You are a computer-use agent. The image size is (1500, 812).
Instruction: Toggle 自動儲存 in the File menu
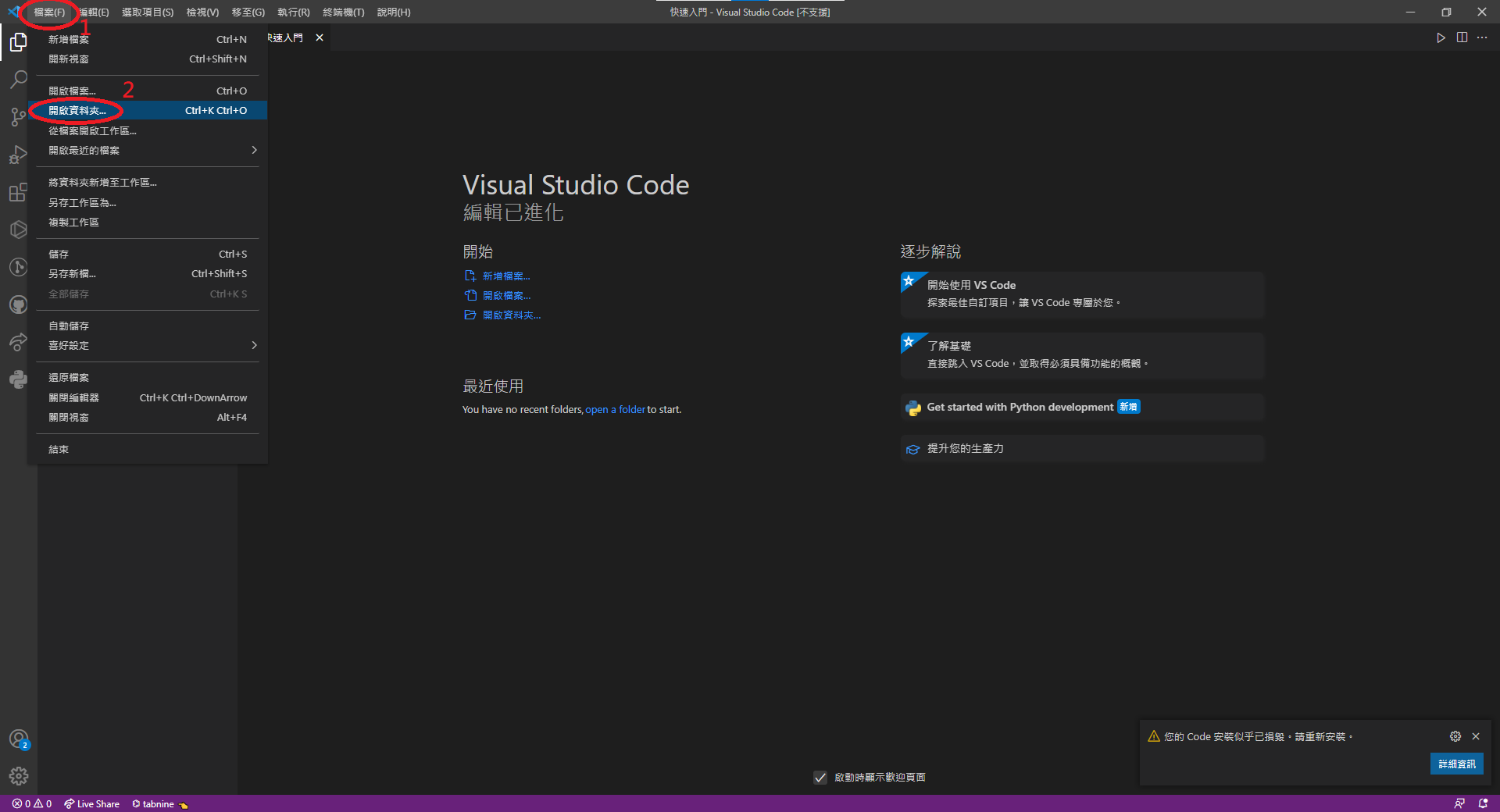[x=148, y=326]
